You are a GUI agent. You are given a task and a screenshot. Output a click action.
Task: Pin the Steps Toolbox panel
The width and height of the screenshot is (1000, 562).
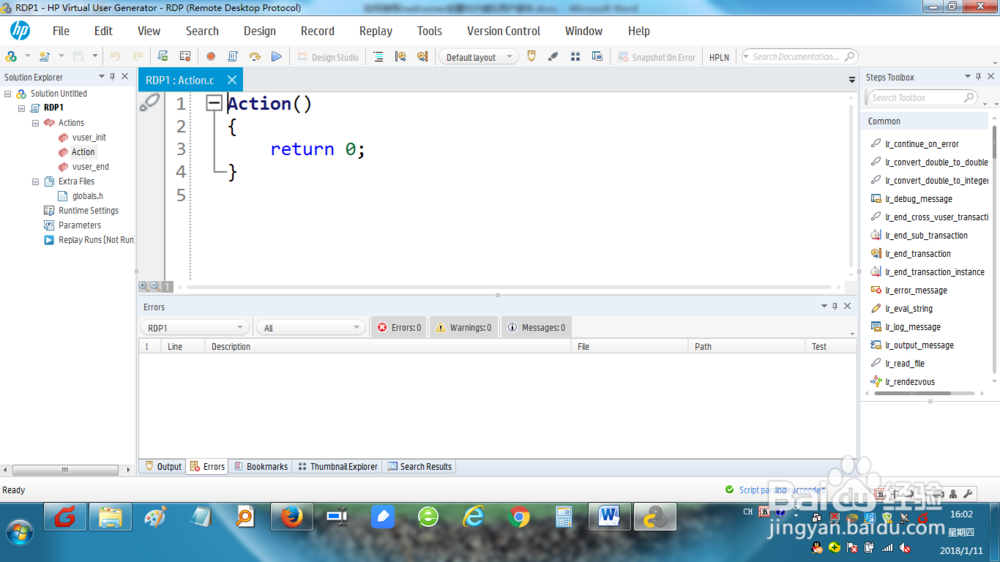(979, 77)
